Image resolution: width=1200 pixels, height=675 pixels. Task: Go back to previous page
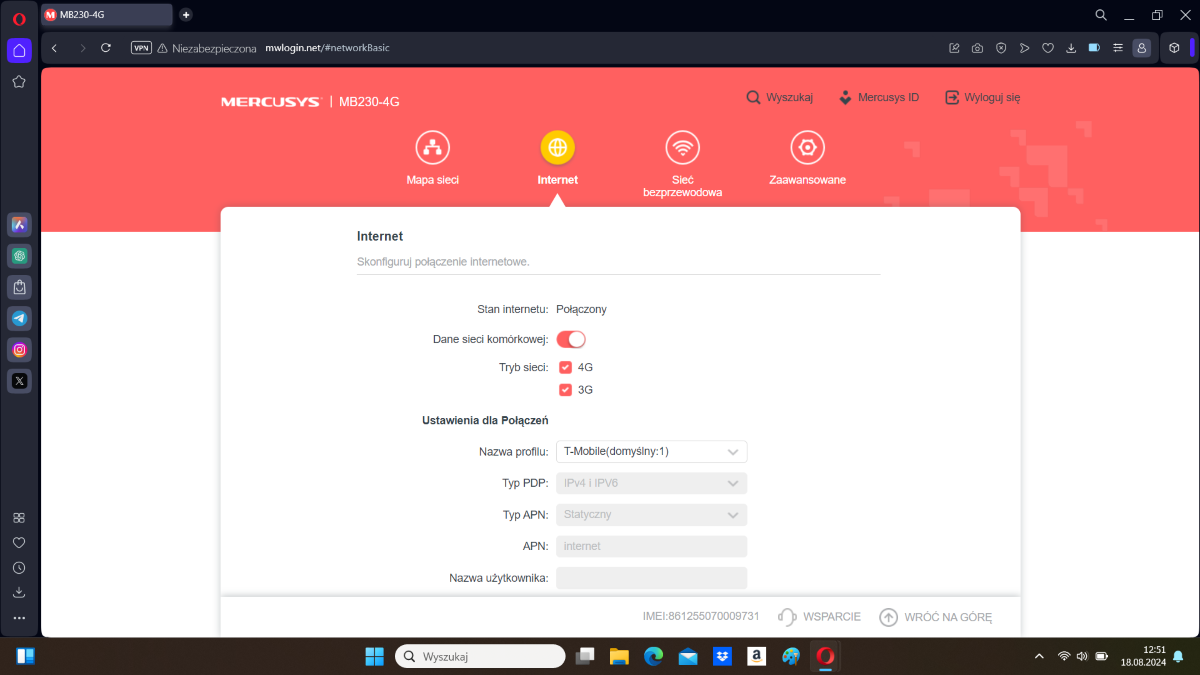(x=55, y=47)
